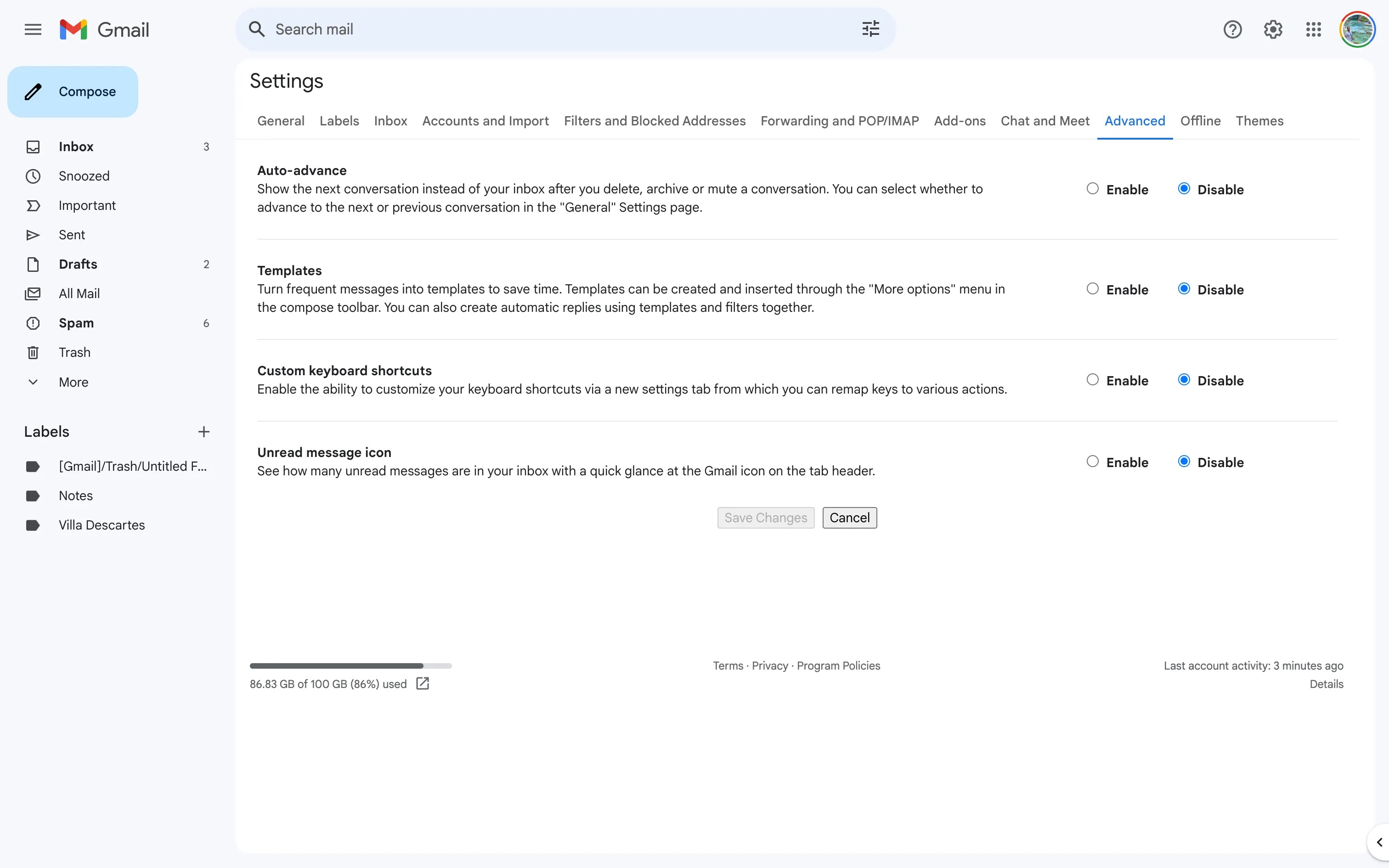Open the main menu hamburger icon
The width and height of the screenshot is (1389, 868).
[x=33, y=29]
